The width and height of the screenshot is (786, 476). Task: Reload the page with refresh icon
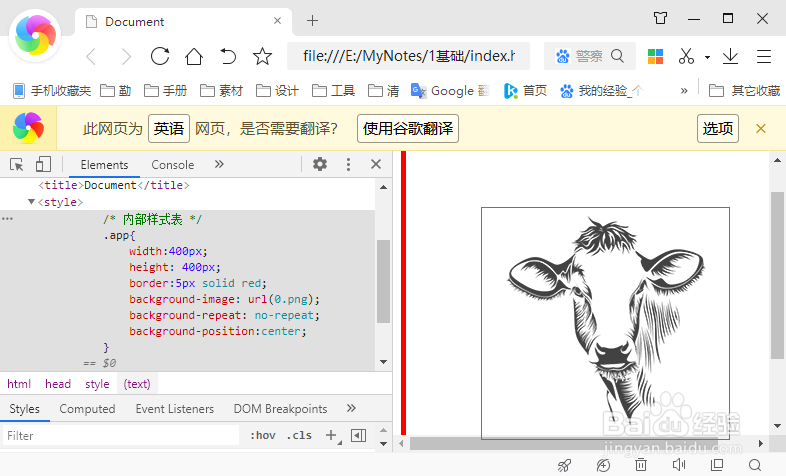[160, 56]
